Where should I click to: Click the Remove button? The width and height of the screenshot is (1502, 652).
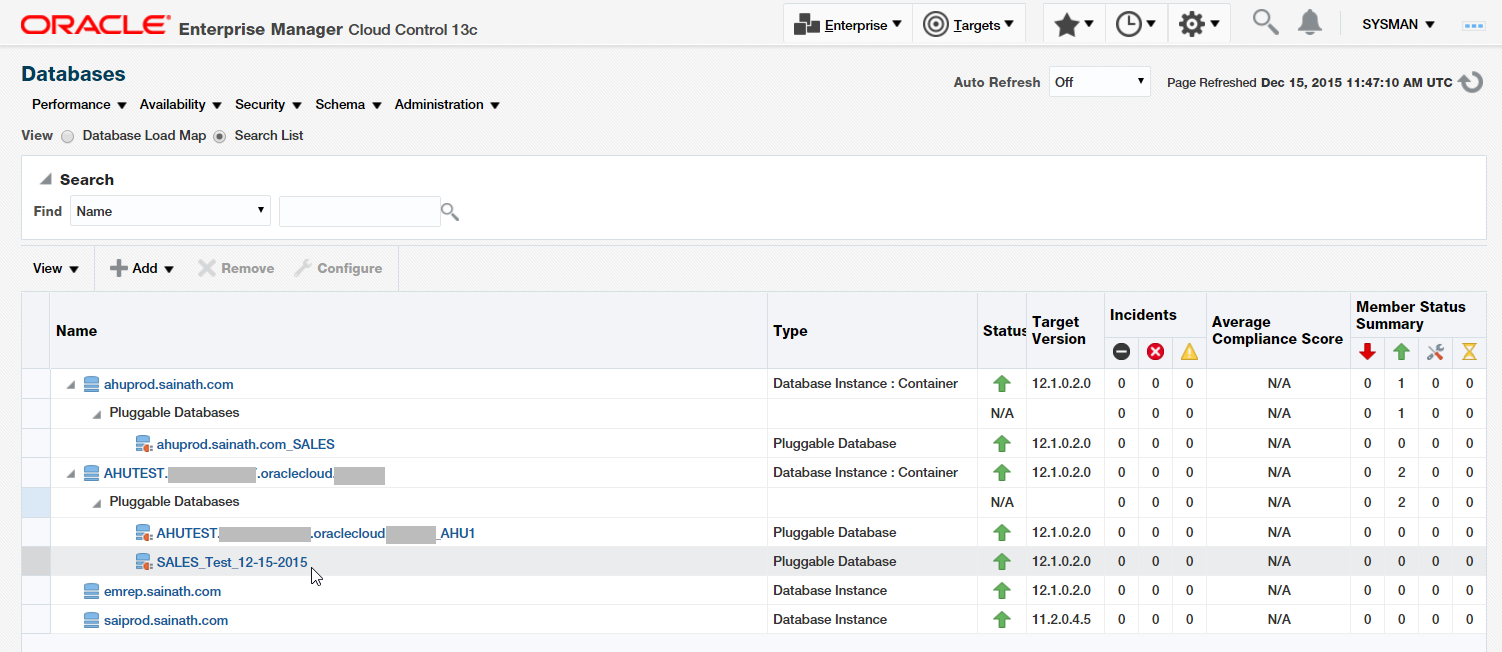[x=236, y=268]
